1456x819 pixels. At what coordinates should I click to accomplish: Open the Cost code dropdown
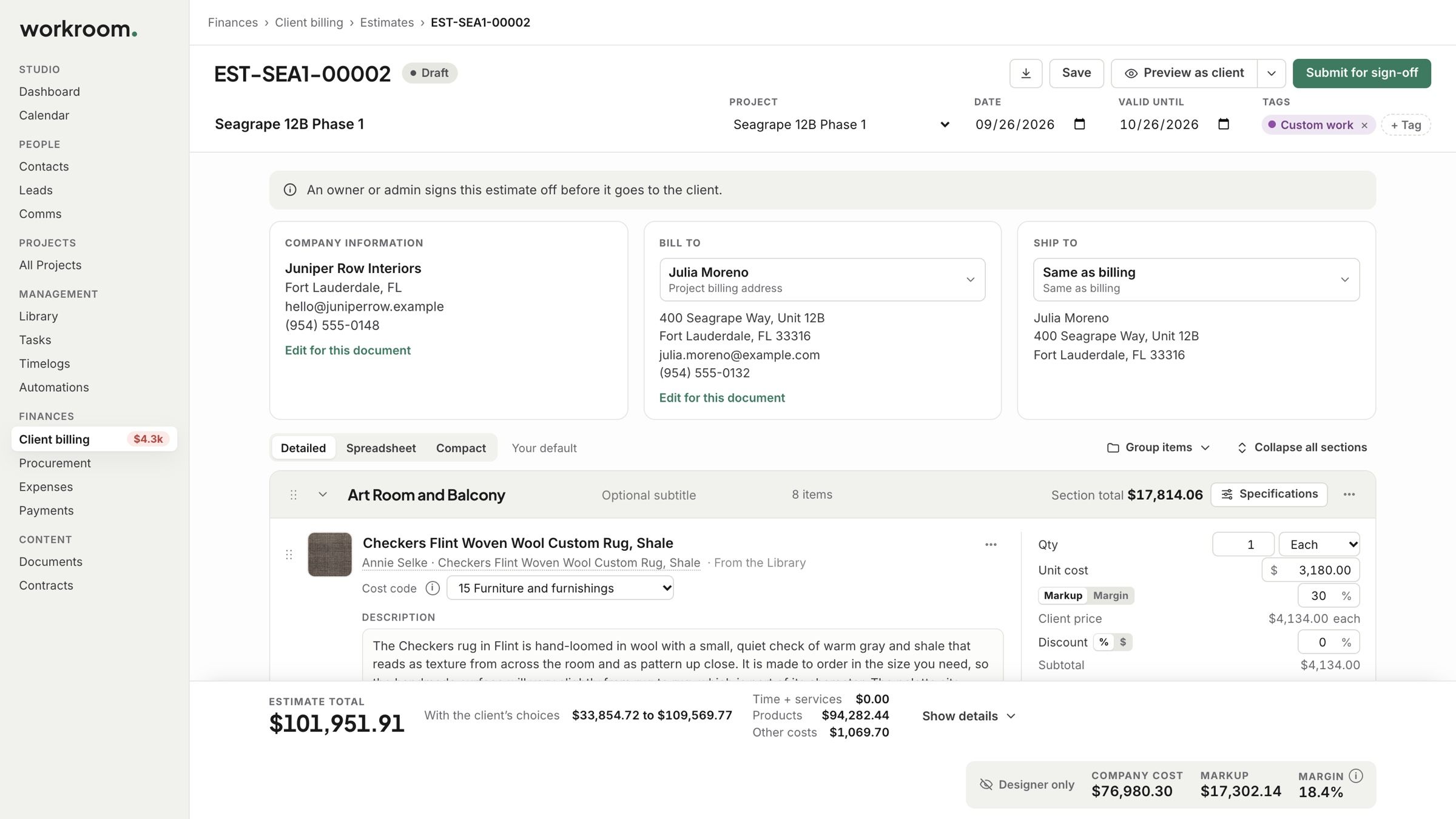pos(560,588)
